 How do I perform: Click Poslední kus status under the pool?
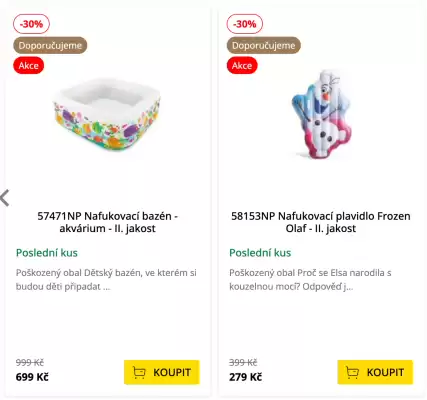pos(47,253)
